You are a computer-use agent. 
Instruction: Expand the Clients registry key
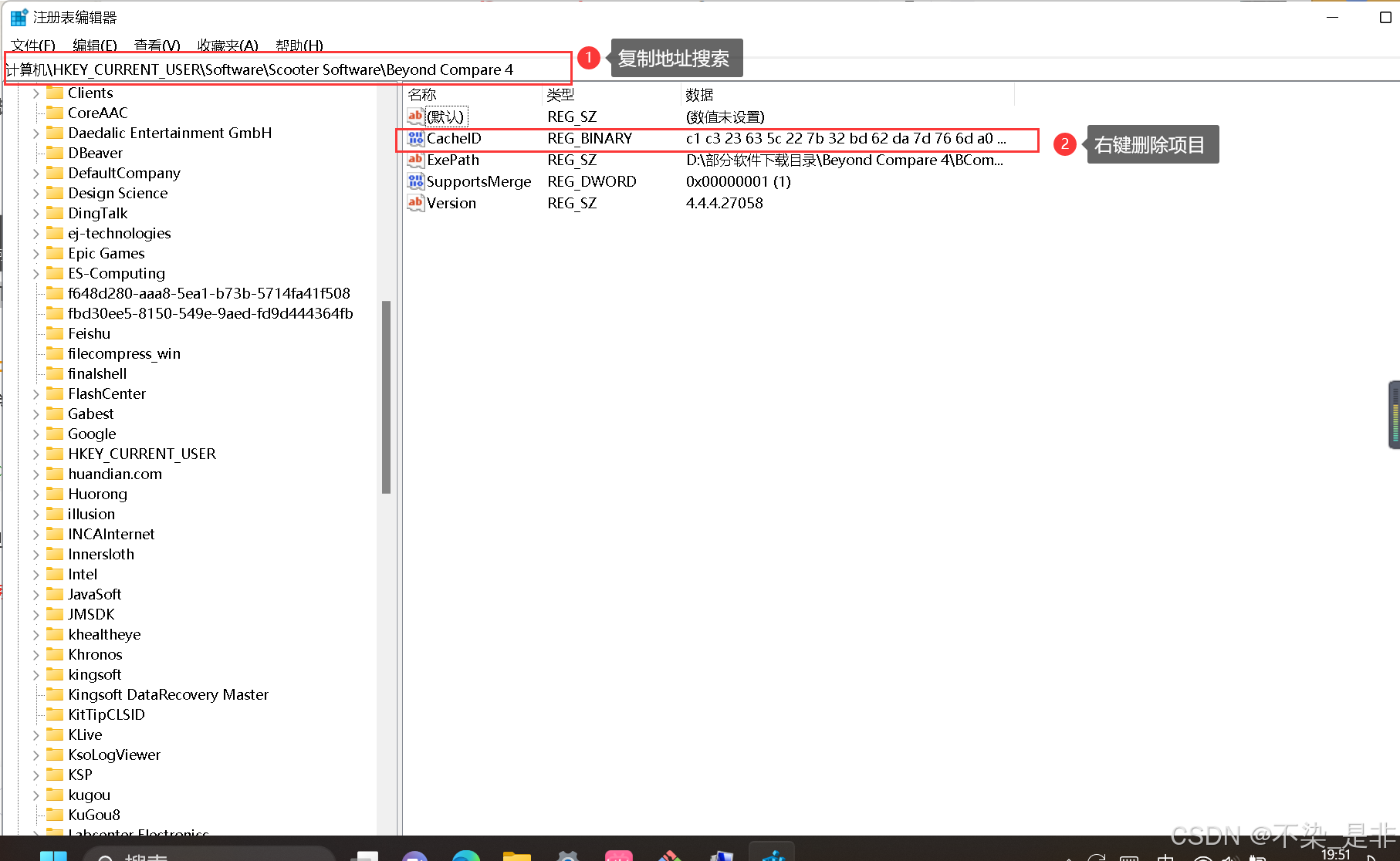[36, 93]
